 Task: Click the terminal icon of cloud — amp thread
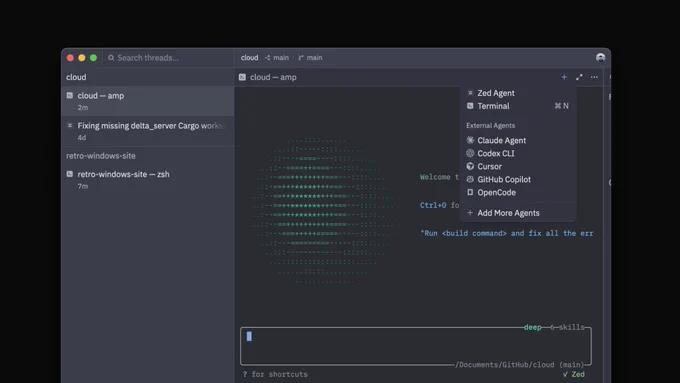click(x=70, y=95)
